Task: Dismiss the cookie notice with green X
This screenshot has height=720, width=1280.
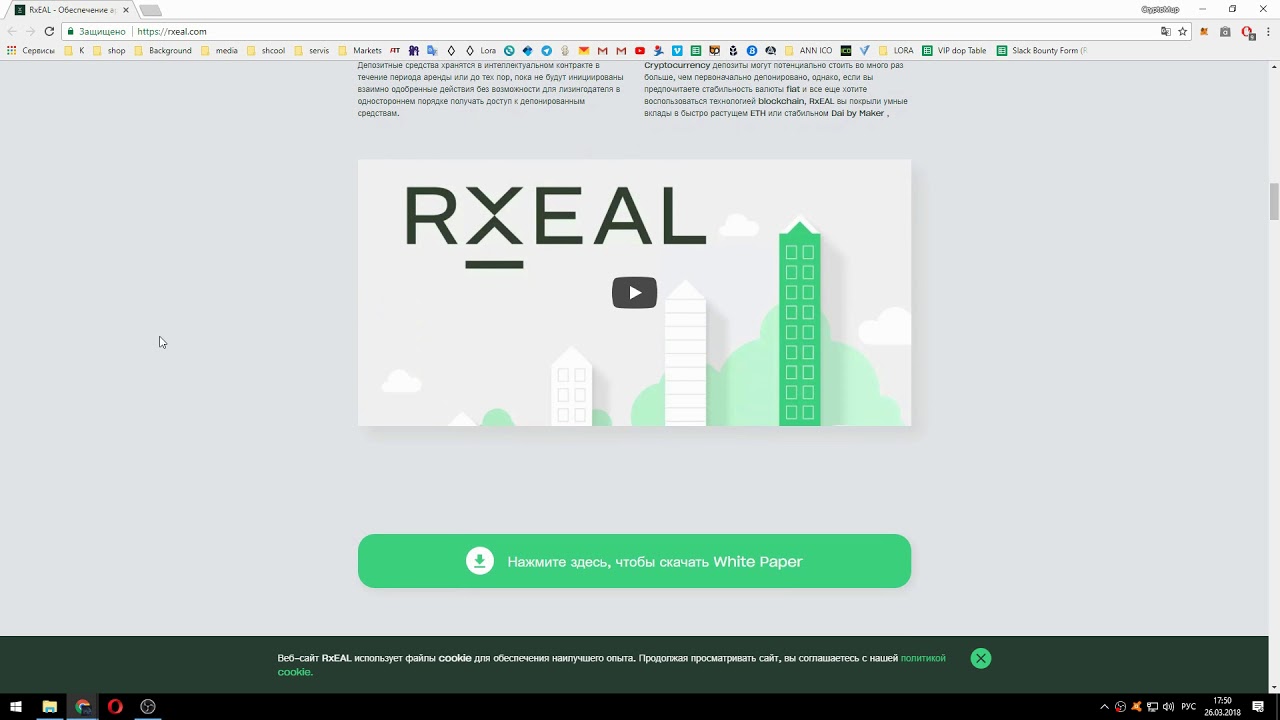Action: (x=981, y=658)
